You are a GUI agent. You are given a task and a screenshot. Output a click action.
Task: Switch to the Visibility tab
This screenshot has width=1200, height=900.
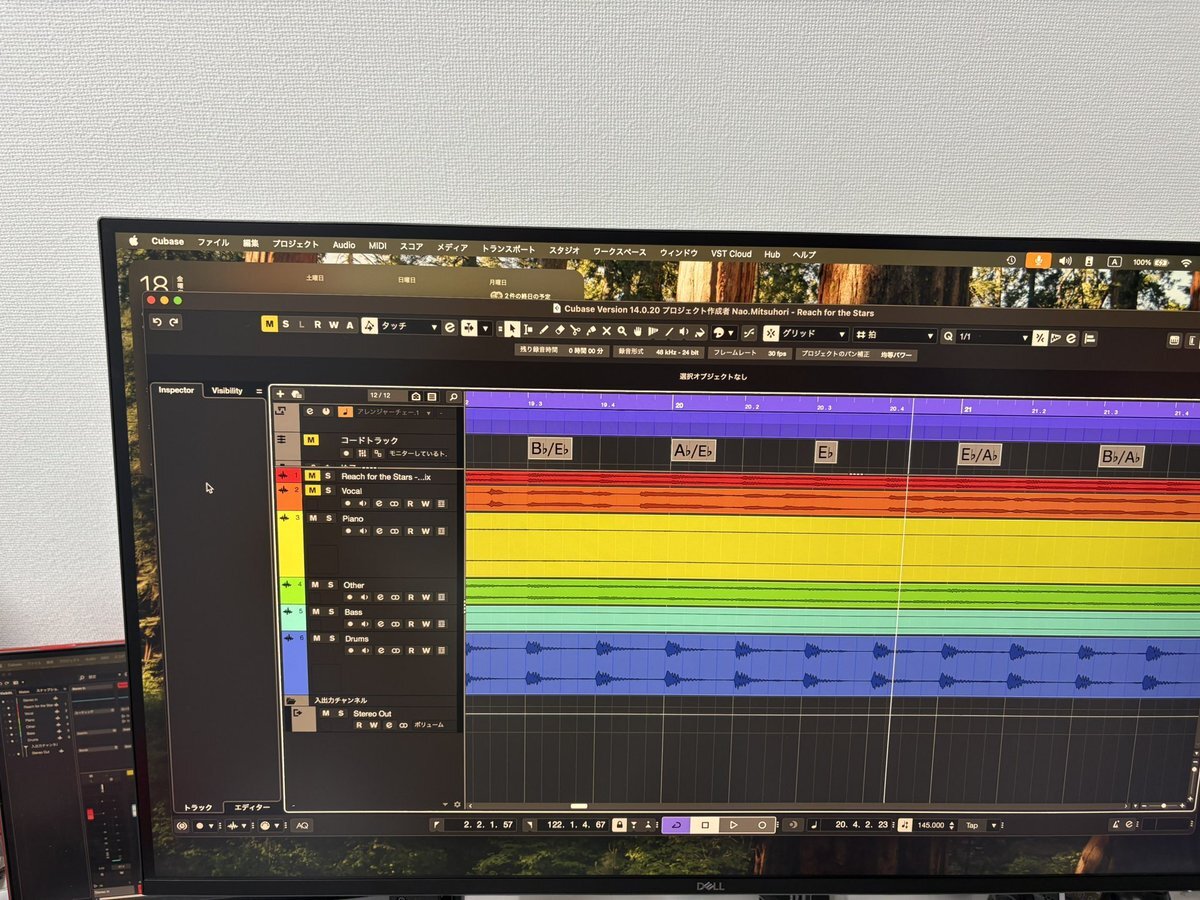[227, 391]
